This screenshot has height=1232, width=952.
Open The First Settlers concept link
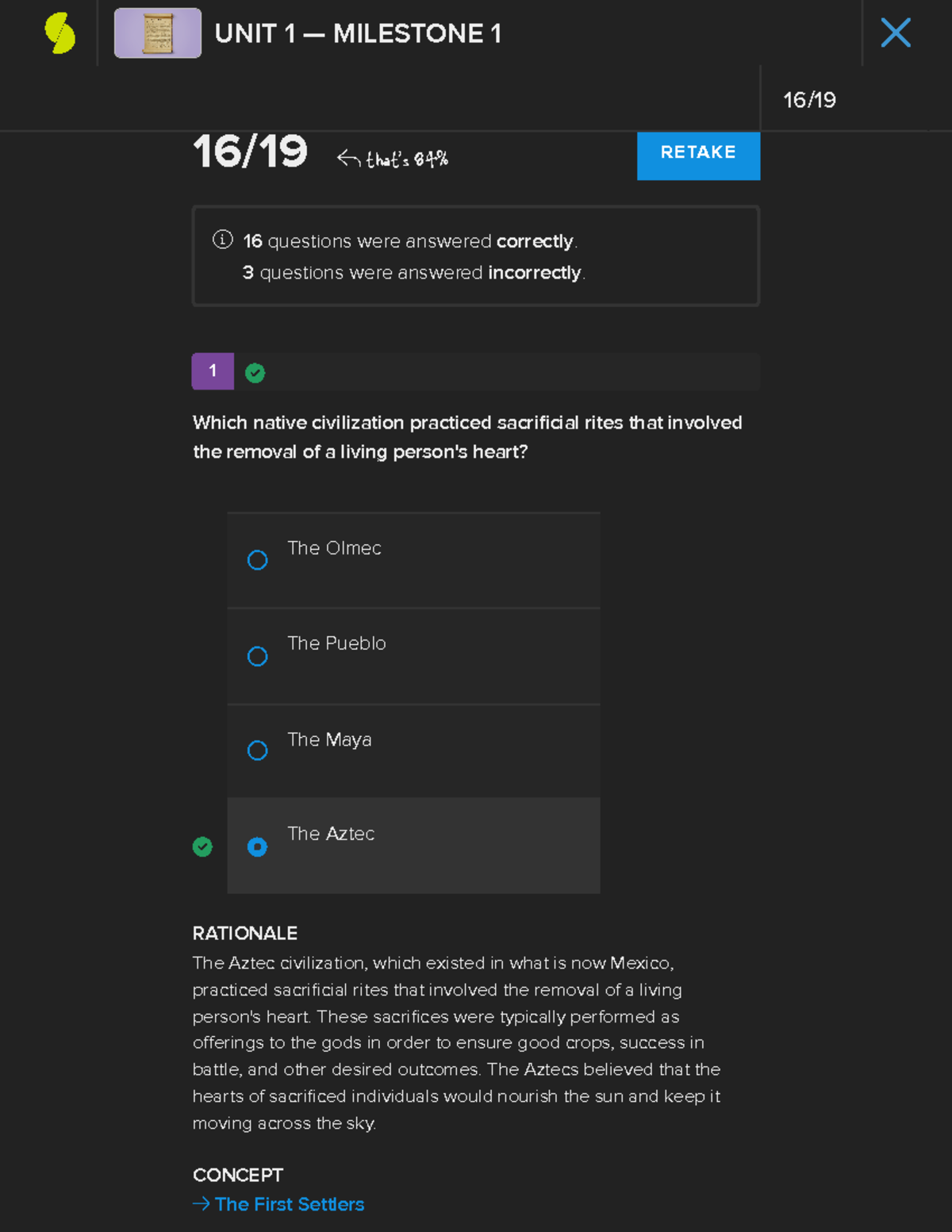(x=289, y=1204)
